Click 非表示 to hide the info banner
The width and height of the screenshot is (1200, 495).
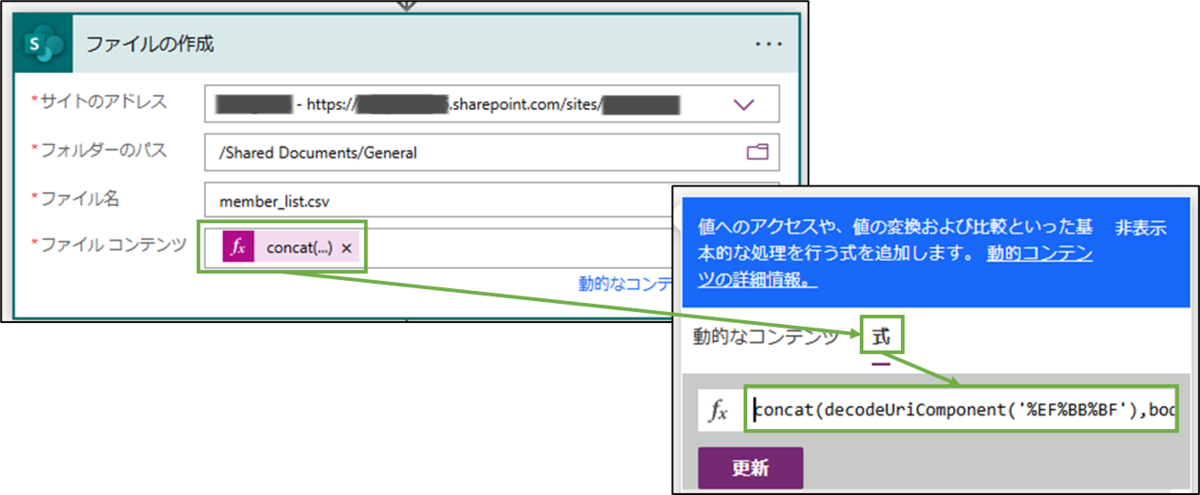click(x=1140, y=228)
